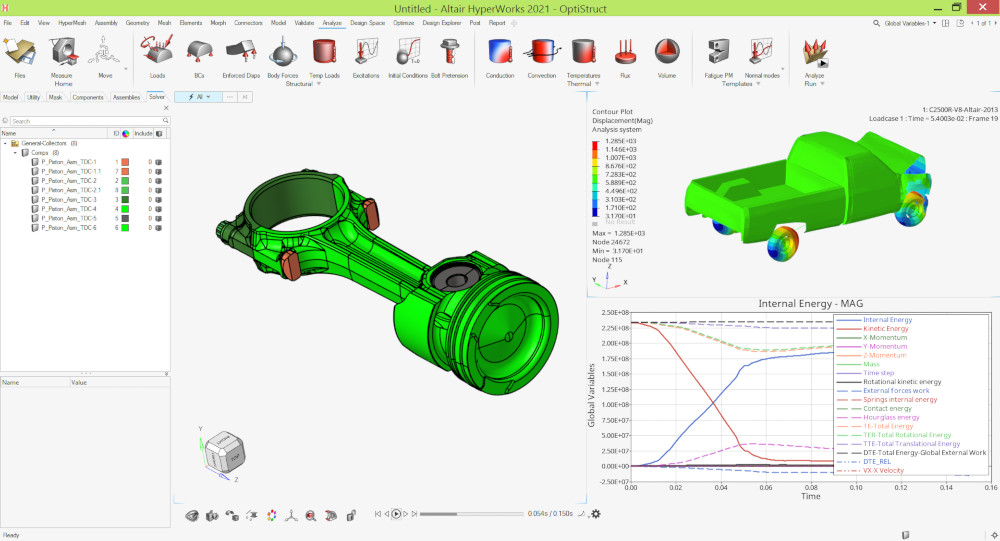Click the browser Search field
Image resolution: width=1000 pixels, height=541 pixels.
88,121
